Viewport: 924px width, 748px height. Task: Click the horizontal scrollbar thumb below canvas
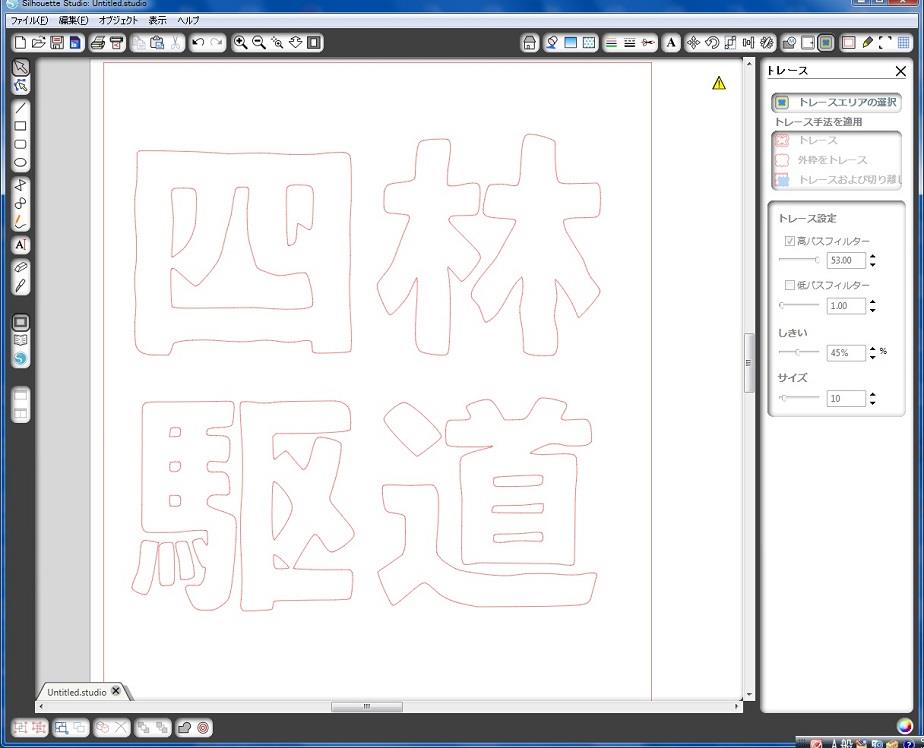pos(367,706)
